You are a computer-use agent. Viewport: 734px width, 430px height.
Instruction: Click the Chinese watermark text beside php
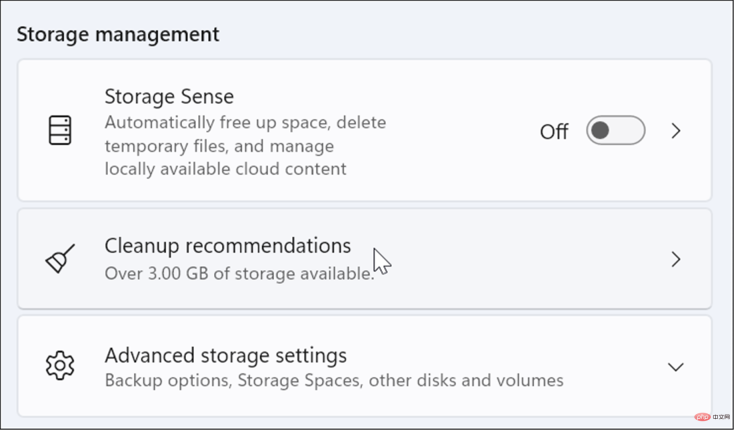pos(719,416)
